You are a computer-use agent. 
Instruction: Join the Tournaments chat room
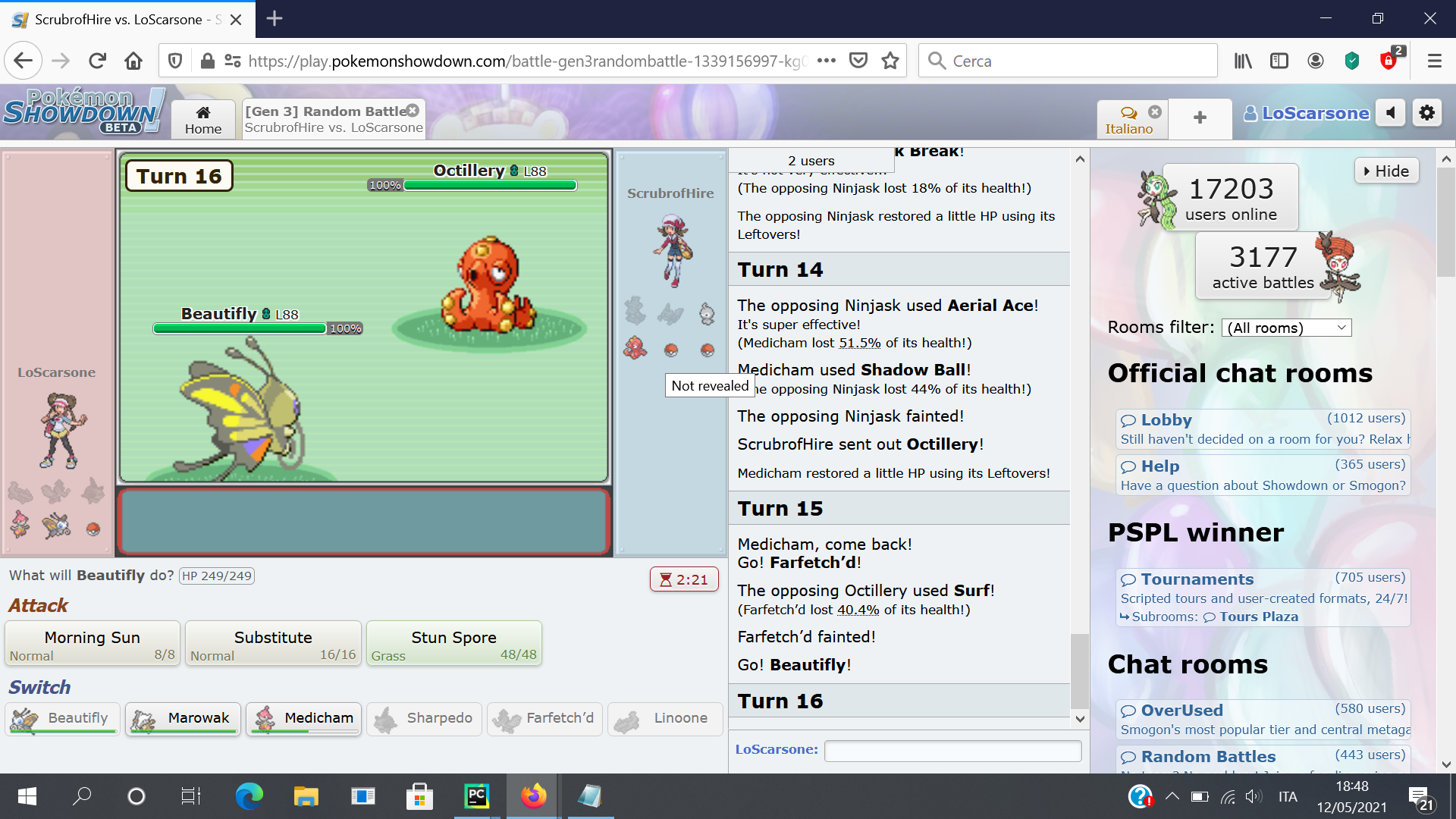(1263, 588)
